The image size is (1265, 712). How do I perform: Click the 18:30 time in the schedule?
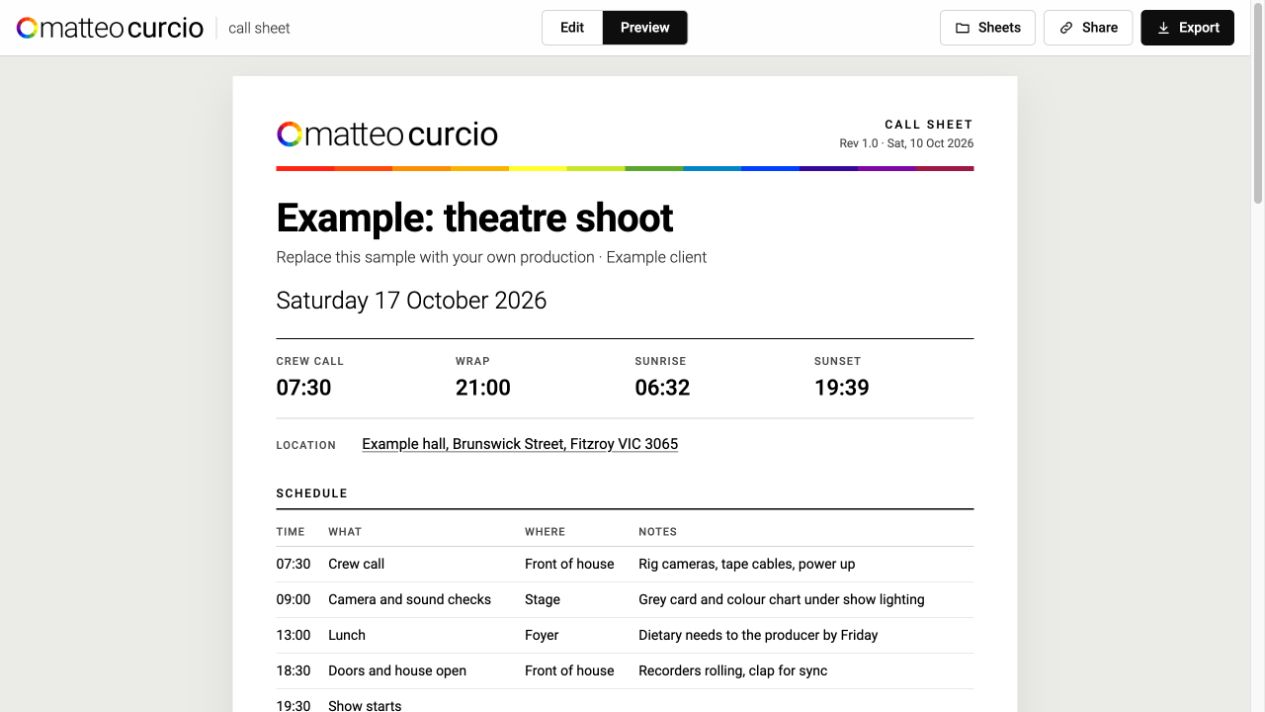[x=293, y=671]
